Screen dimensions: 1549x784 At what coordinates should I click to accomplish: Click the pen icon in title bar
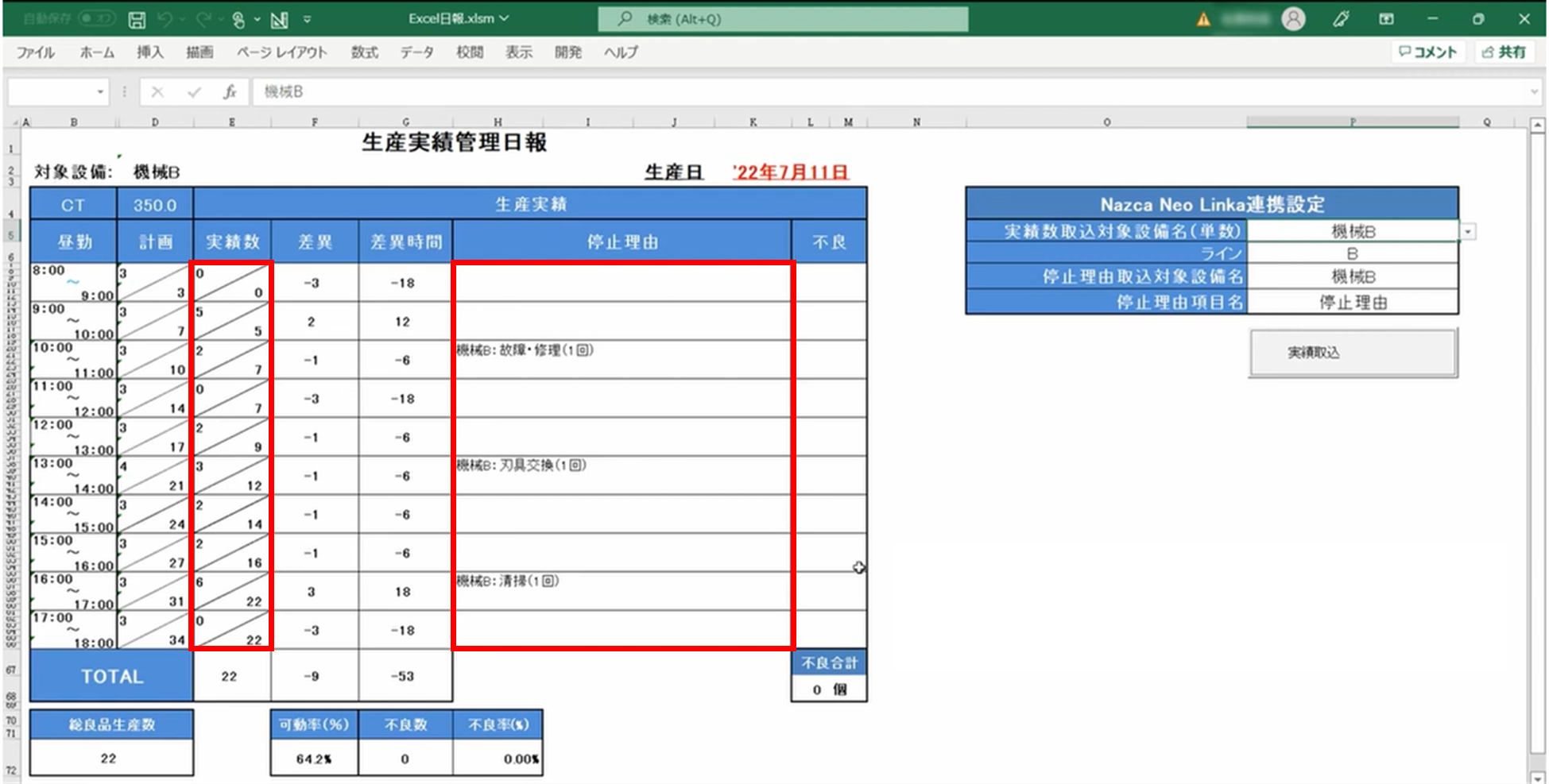click(1342, 19)
